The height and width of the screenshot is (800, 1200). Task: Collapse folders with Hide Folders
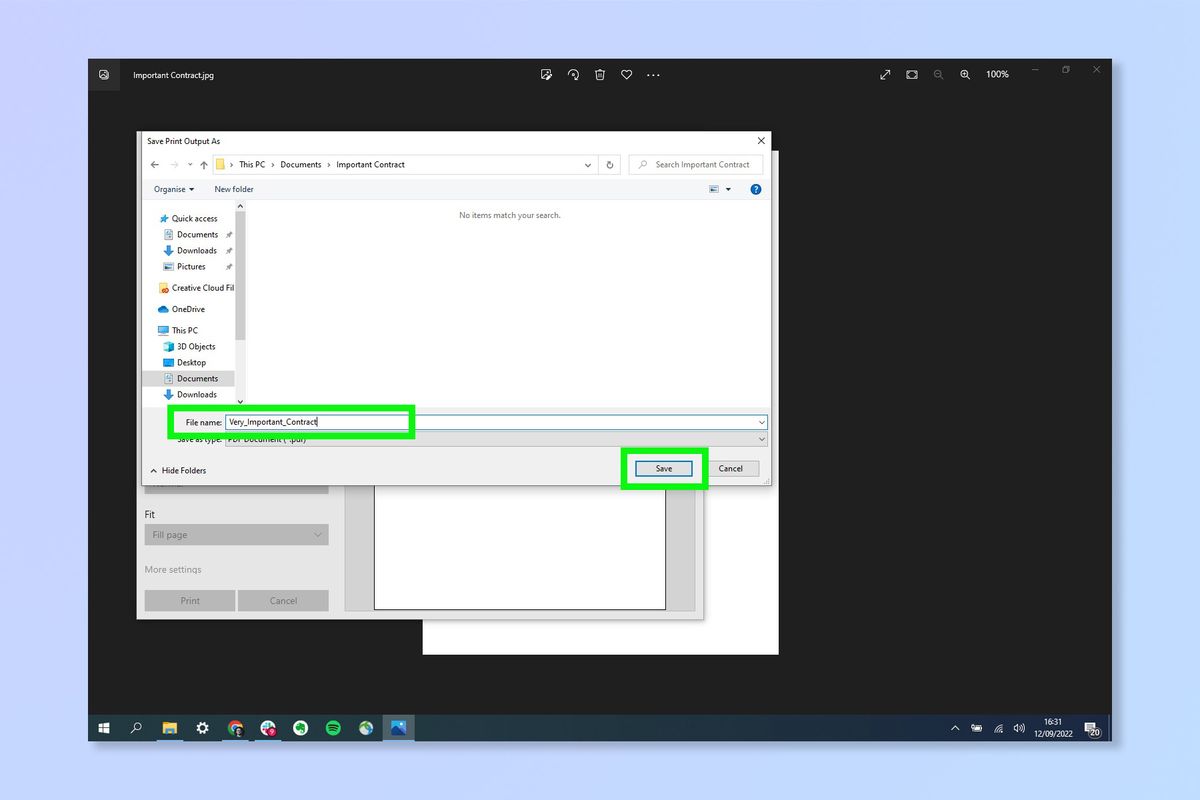click(178, 470)
